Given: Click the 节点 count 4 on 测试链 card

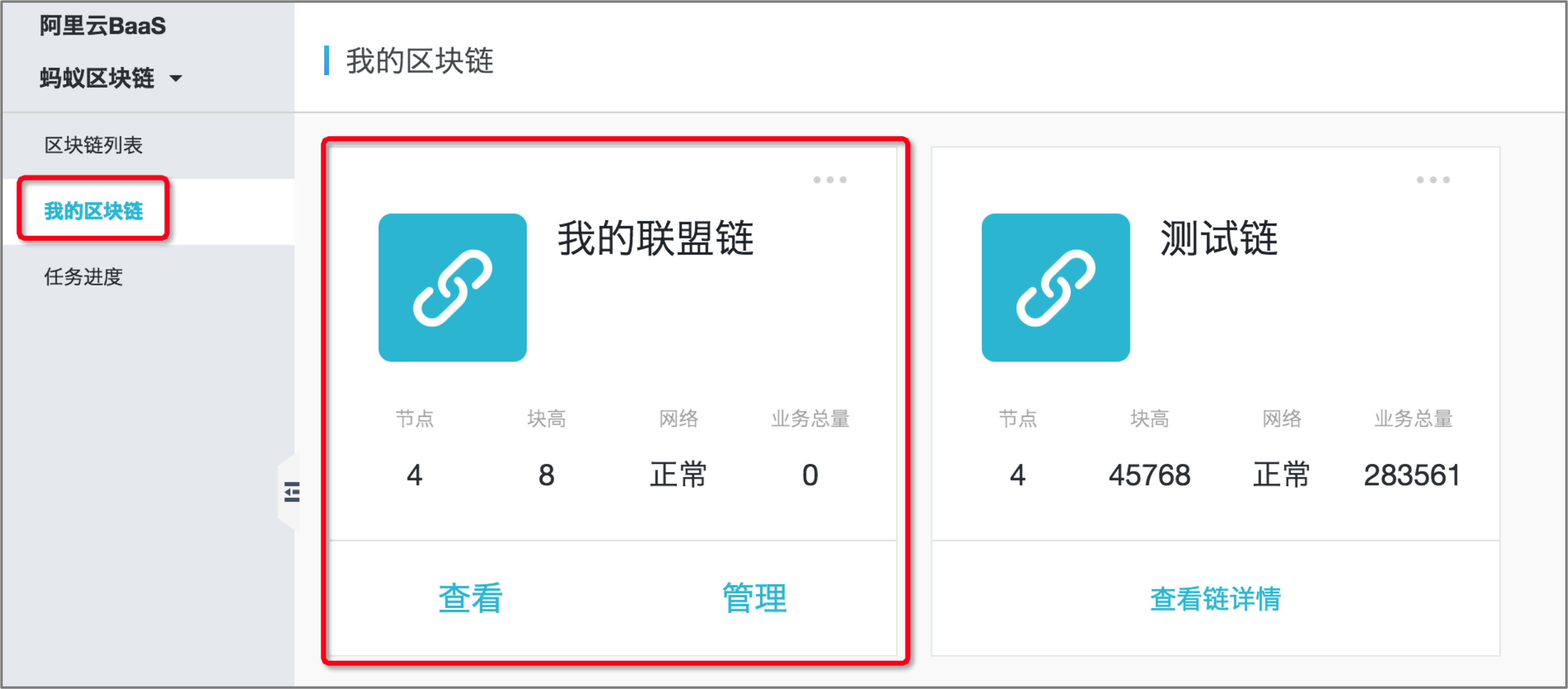Looking at the screenshot, I should (1017, 475).
